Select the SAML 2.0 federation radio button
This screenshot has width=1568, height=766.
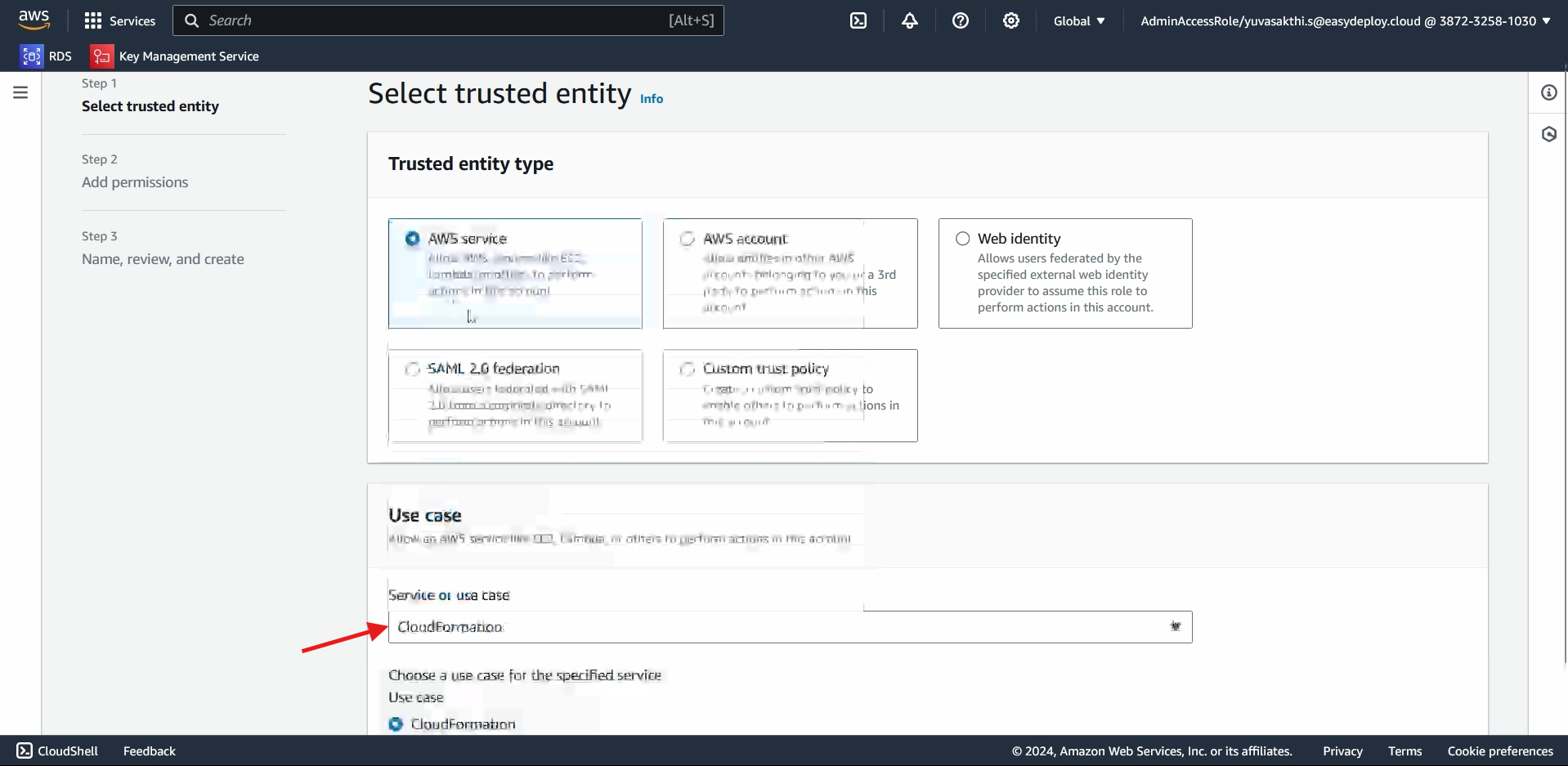click(x=413, y=370)
